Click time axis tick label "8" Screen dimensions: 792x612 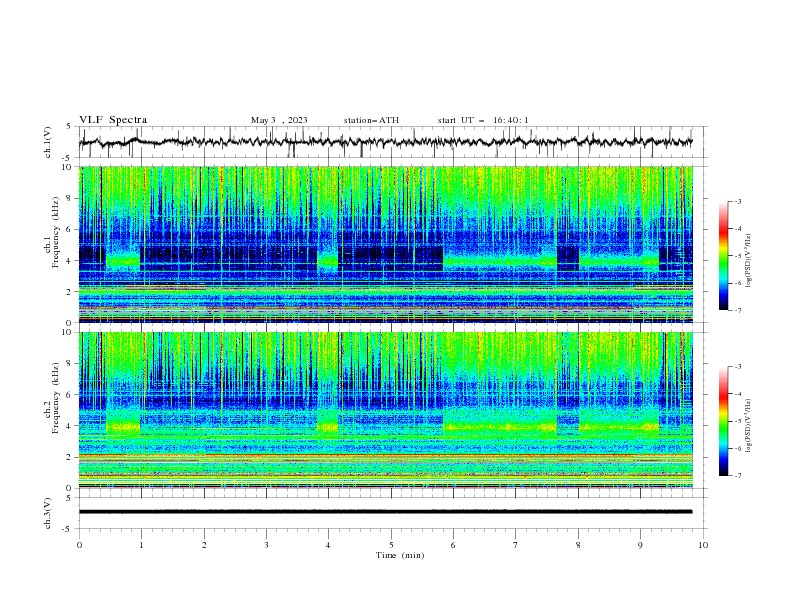coord(578,545)
